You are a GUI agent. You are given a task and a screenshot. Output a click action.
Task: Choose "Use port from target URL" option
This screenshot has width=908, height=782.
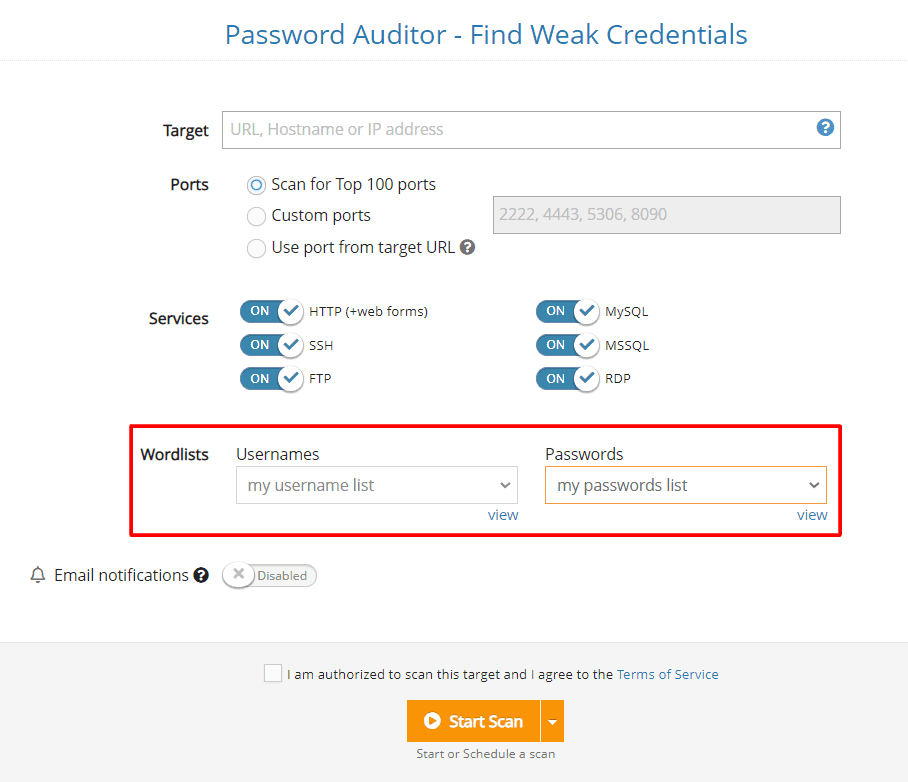(256, 247)
